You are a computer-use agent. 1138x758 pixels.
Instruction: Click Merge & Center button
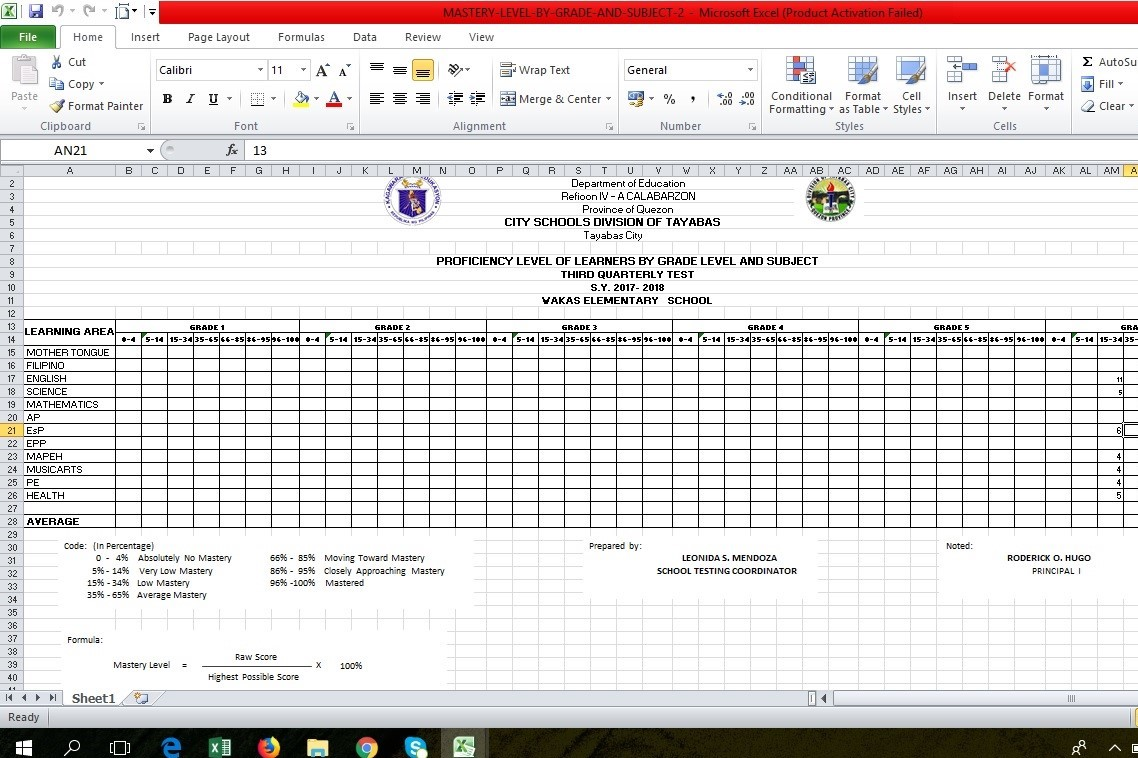click(x=551, y=99)
